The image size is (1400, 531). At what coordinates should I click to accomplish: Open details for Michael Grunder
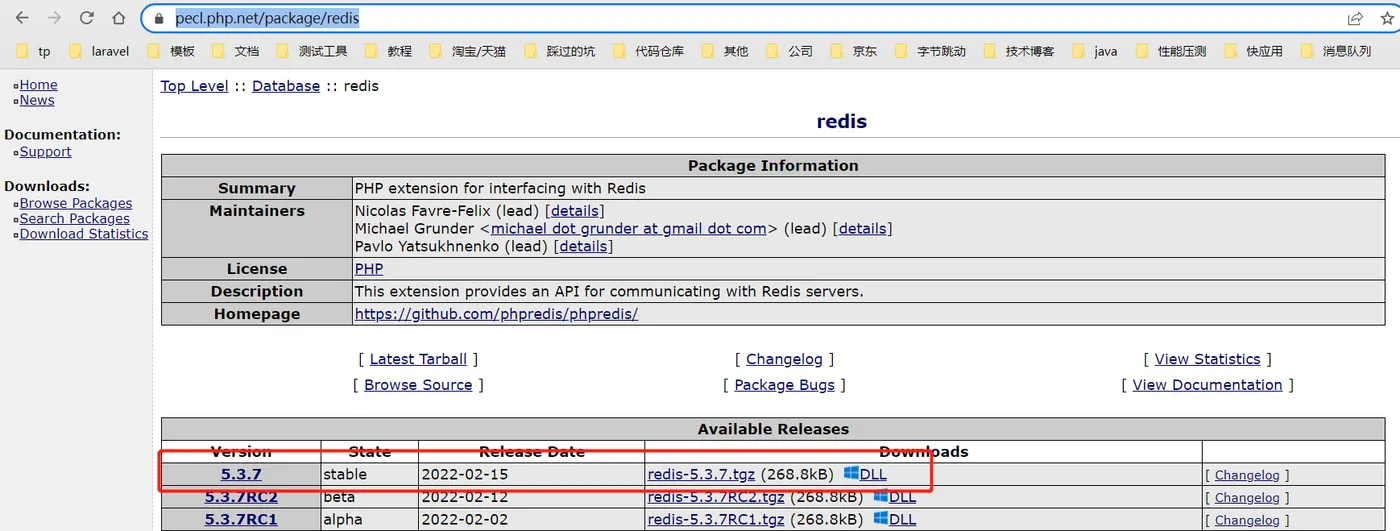pos(862,228)
